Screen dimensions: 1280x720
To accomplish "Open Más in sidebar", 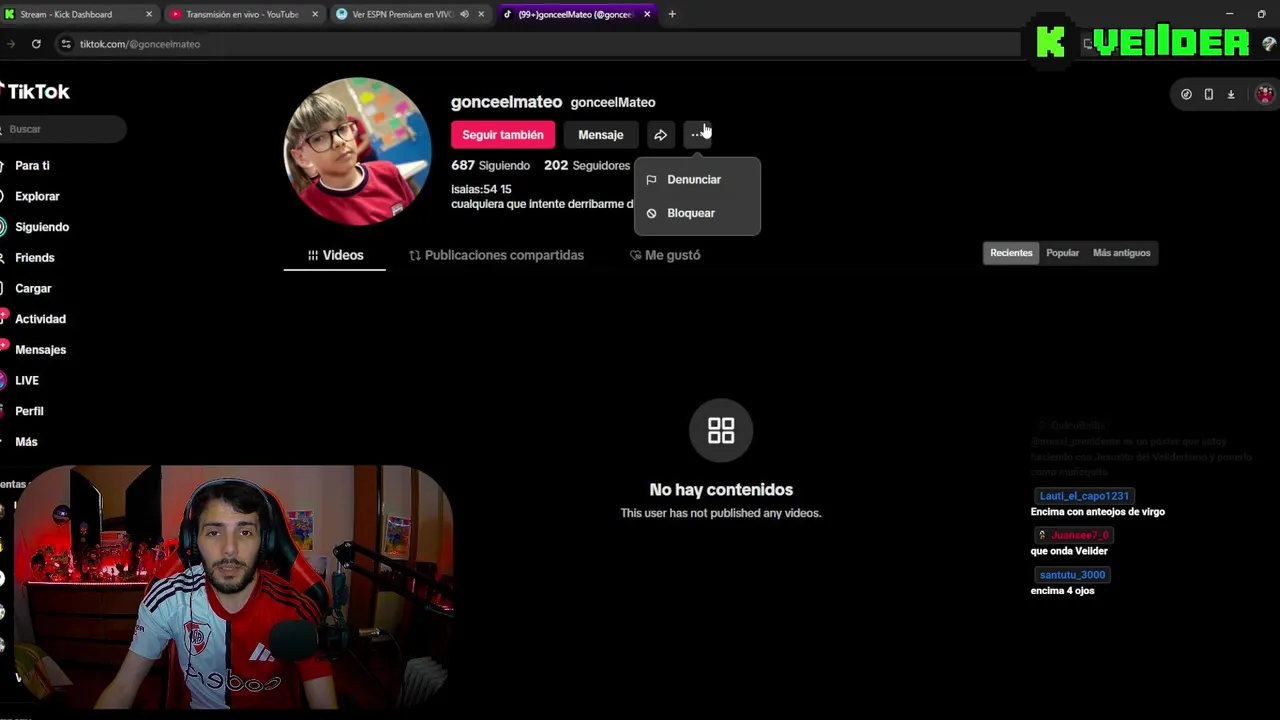I will (x=26, y=442).
